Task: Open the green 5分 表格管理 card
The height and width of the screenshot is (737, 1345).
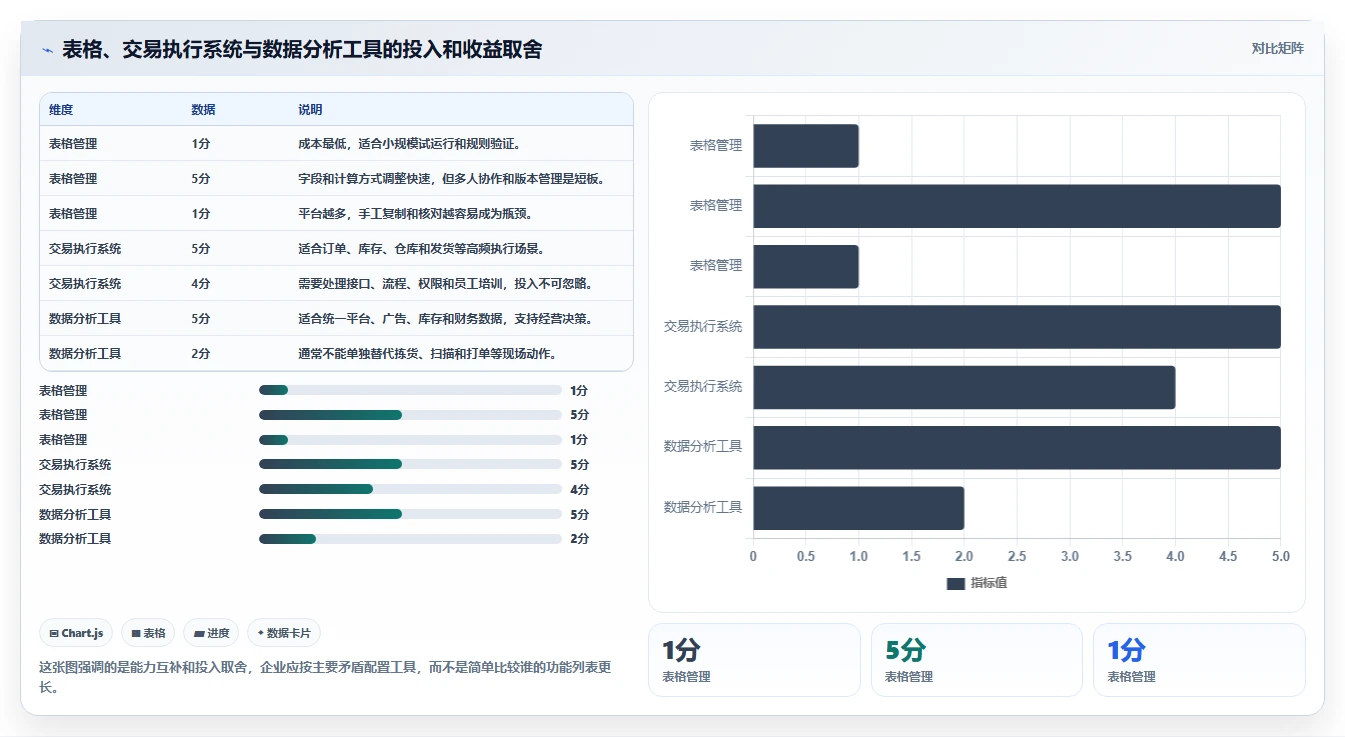Action: (x=976, y=660)
